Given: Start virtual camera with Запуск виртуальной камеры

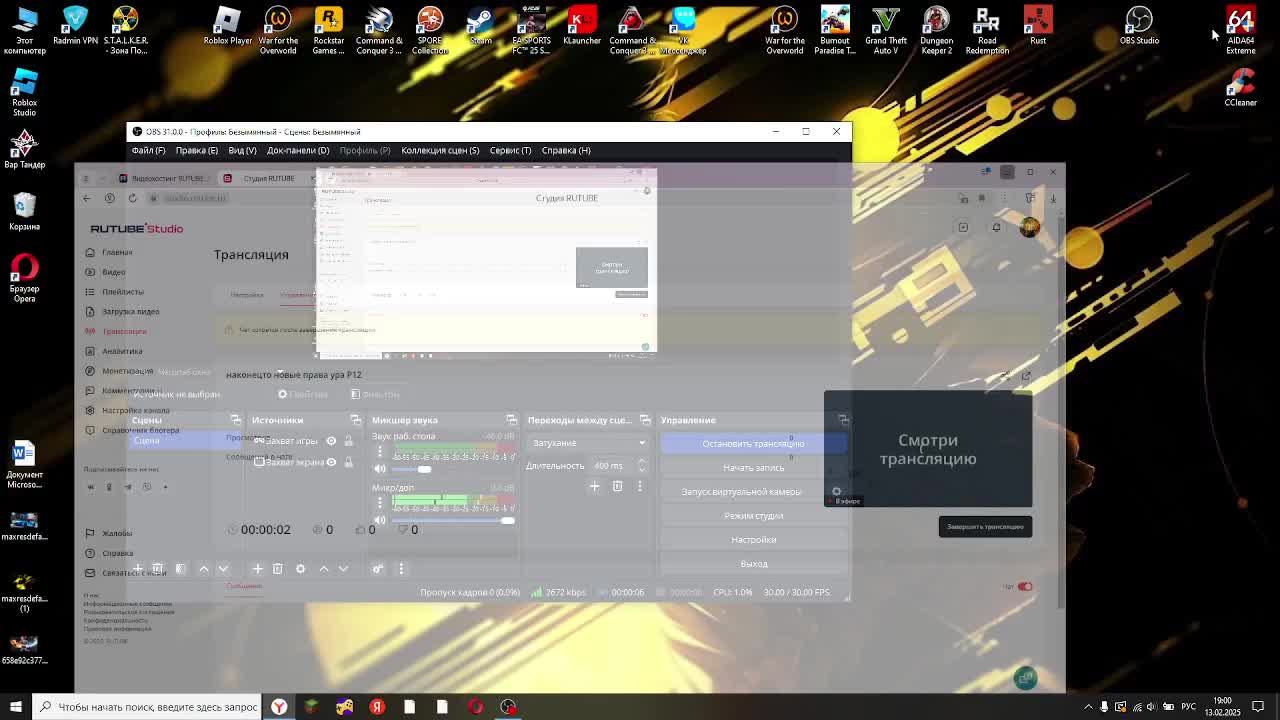Looking at the screenshot, I should 741,492.
